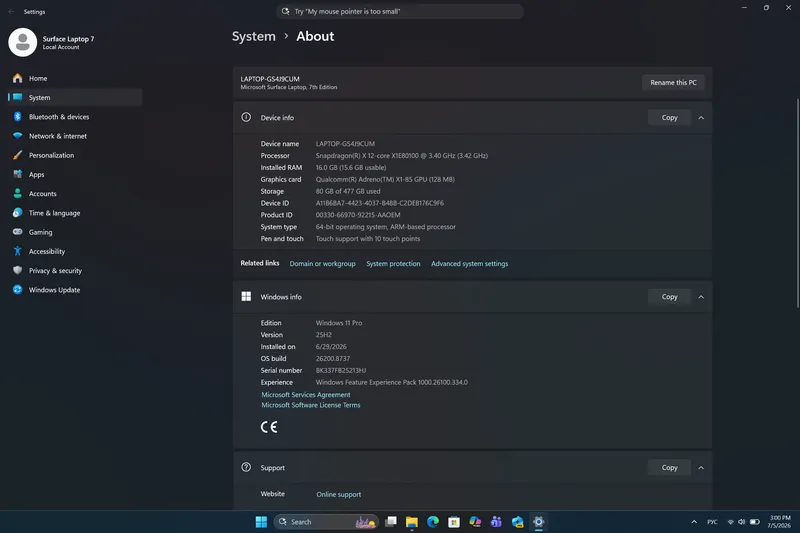
Task: Click the Processor value Snapdragon X 12-core
Action: [402, 156]
